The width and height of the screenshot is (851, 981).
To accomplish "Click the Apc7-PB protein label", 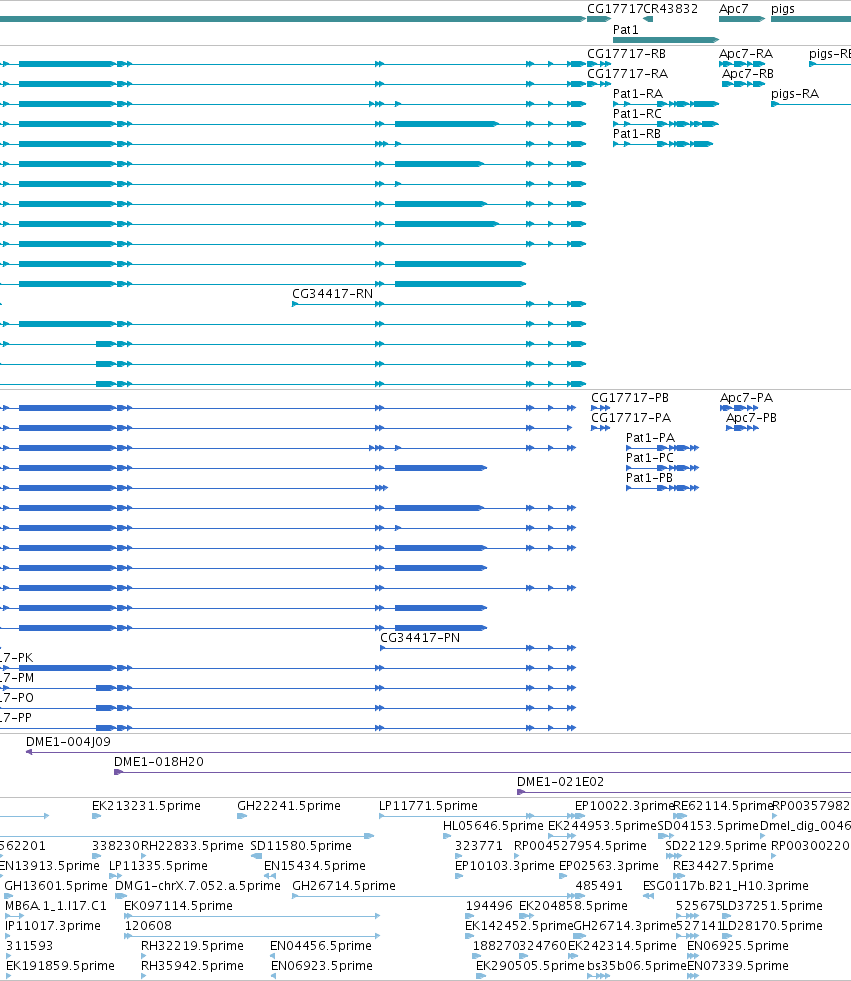I will tap(751, 418).
